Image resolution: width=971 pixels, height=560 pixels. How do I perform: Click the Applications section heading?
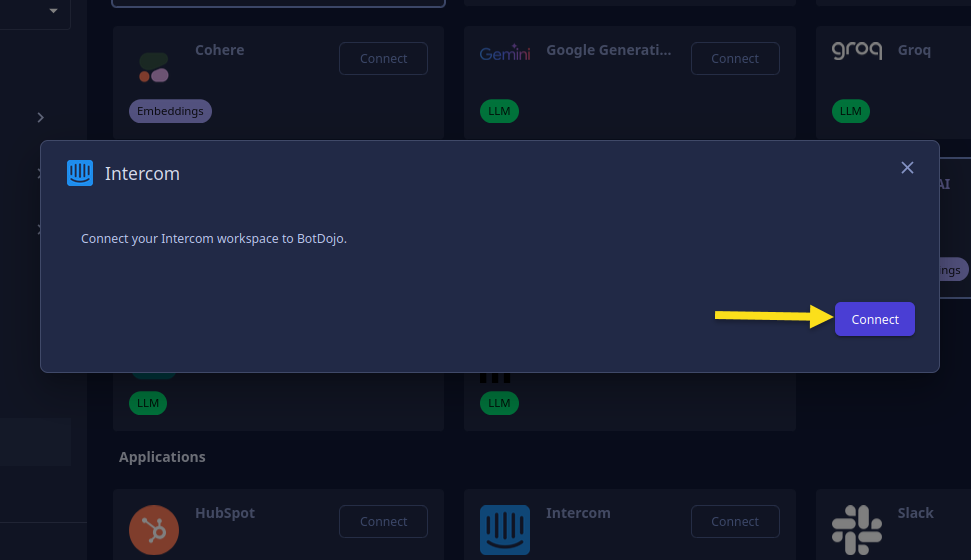pos(162,457)
